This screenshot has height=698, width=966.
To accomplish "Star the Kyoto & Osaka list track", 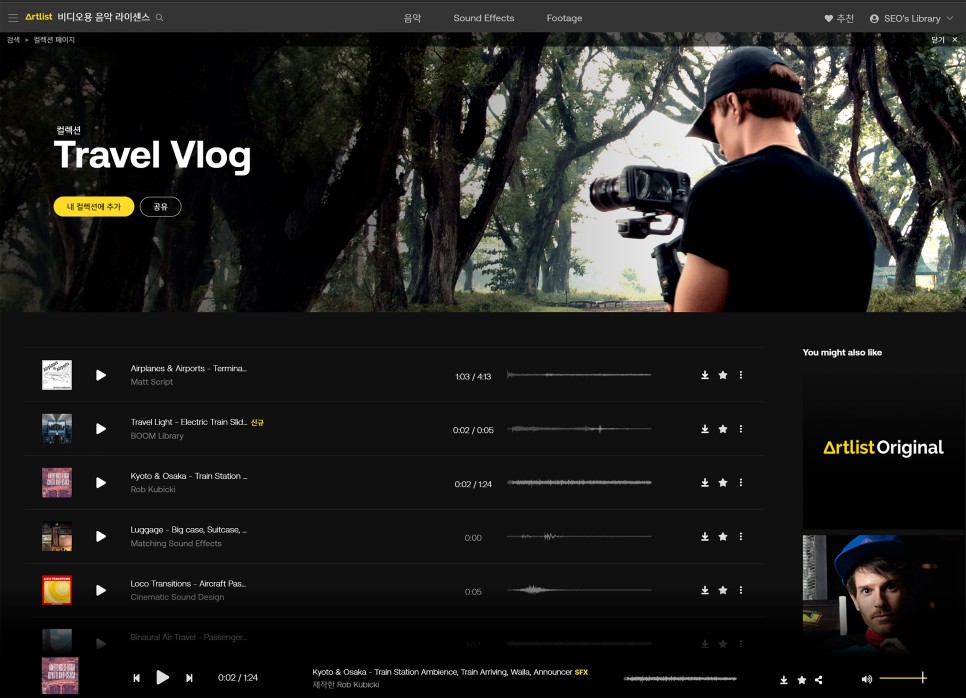I will click(723, 482).
